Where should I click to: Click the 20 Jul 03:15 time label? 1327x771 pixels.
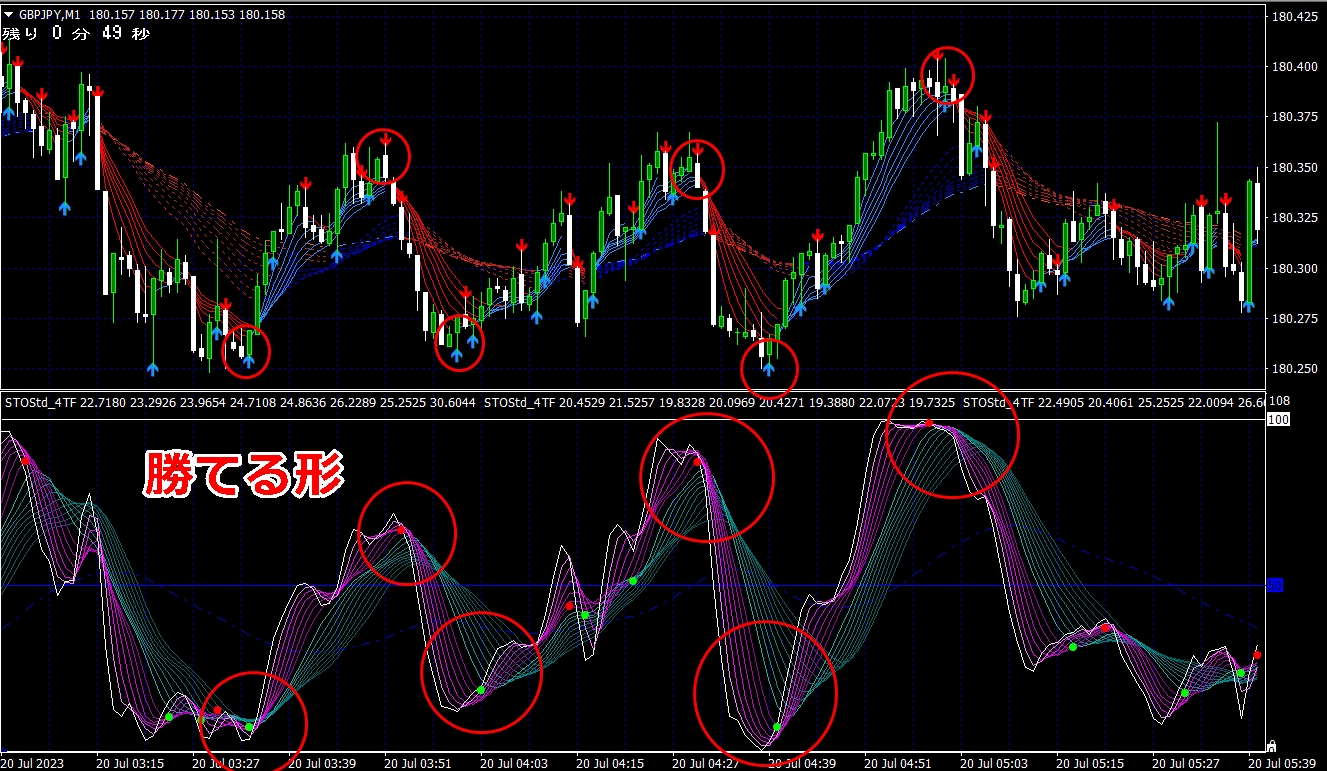tap(130, 763)
